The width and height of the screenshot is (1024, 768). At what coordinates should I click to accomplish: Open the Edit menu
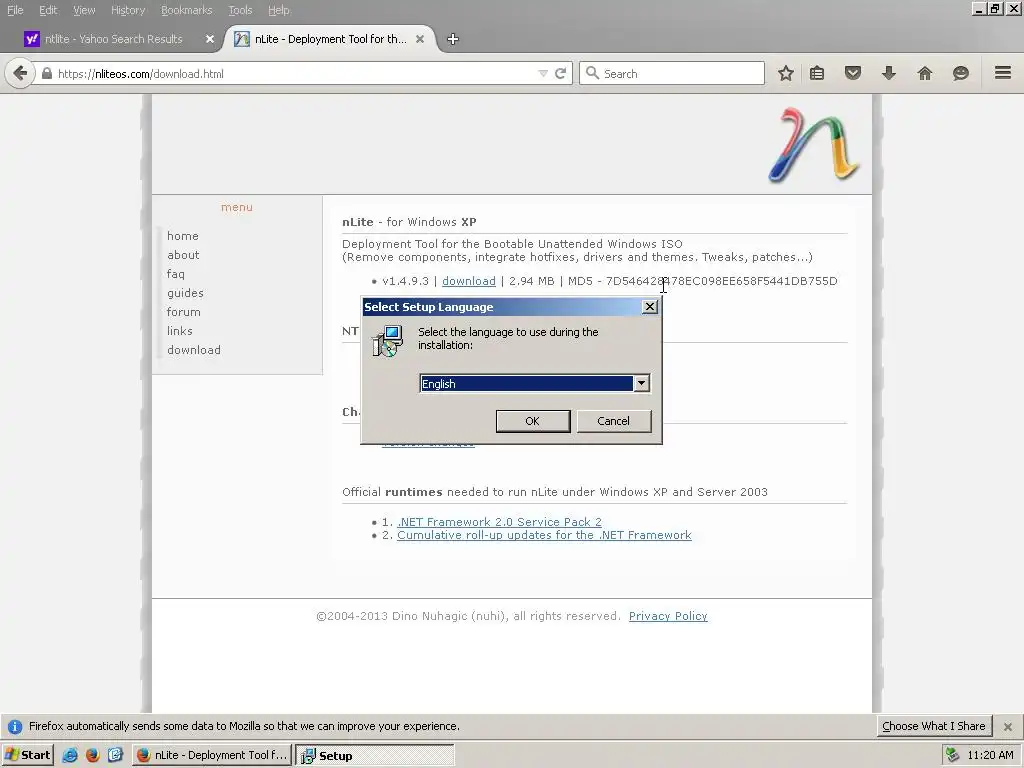coord(48,10)
